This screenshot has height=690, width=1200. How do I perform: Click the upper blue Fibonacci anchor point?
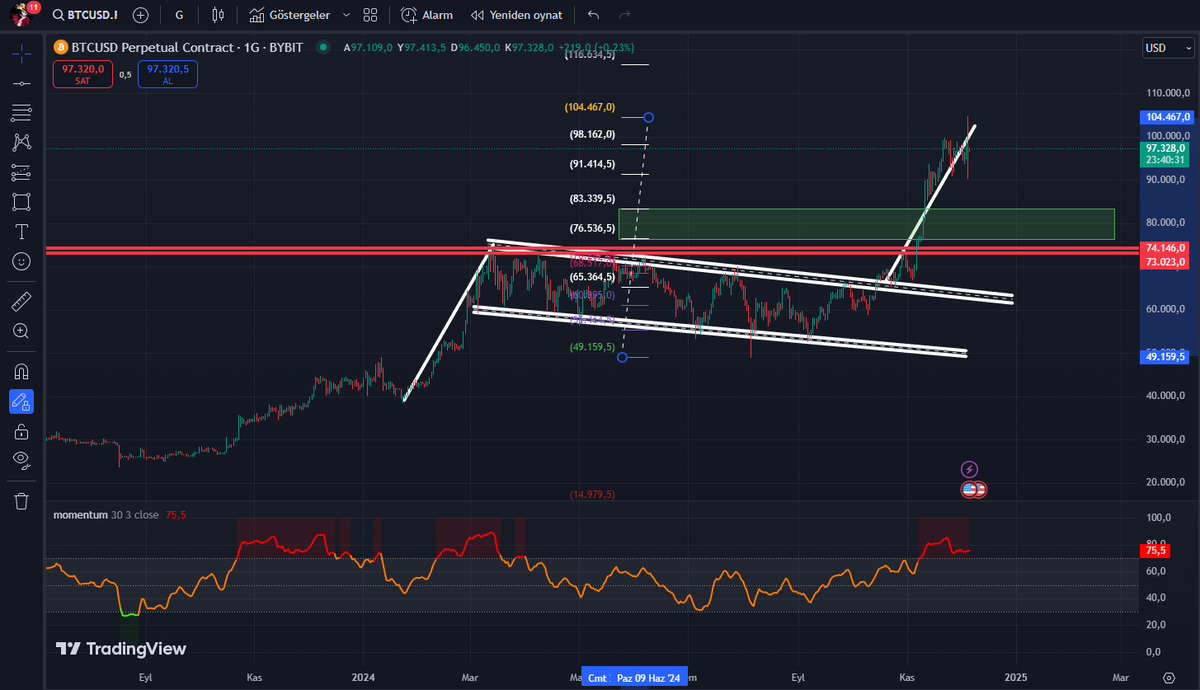(649, 118)
